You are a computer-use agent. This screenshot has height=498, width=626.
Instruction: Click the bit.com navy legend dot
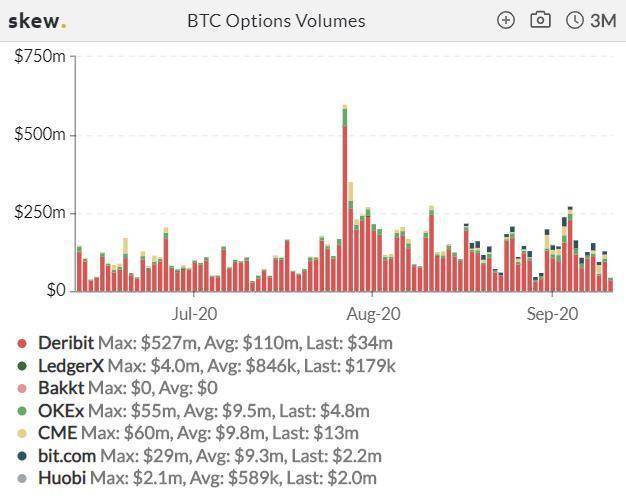click(x=22, y=456)
